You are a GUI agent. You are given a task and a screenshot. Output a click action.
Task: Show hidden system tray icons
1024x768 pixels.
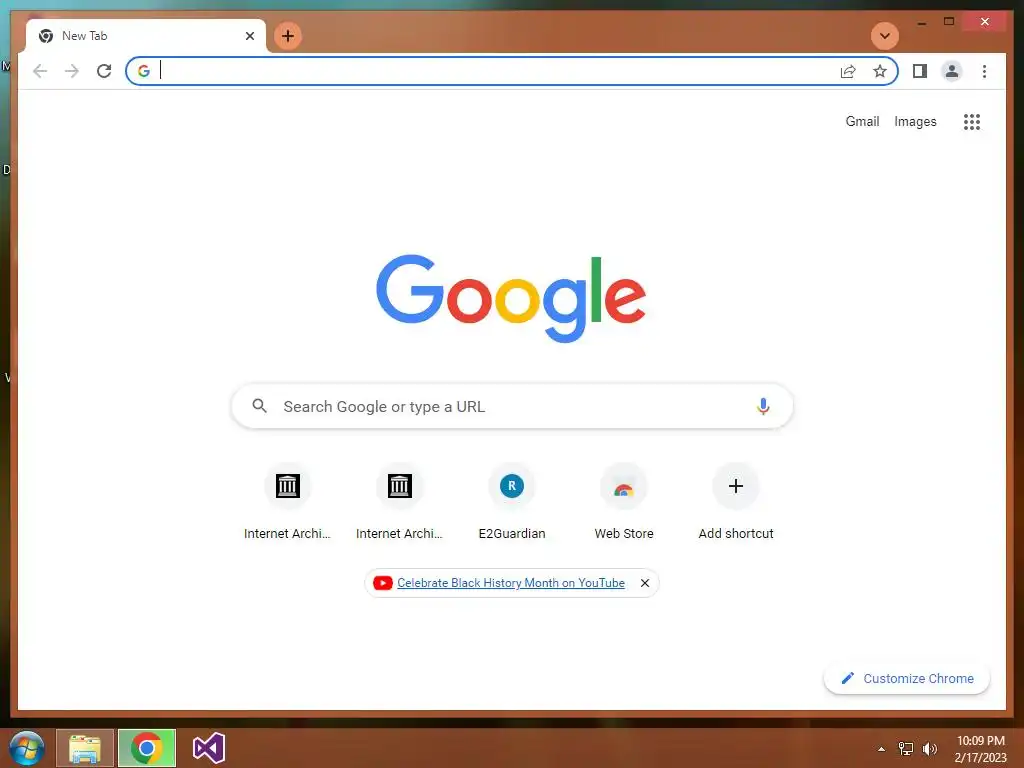tap(882, 749)
